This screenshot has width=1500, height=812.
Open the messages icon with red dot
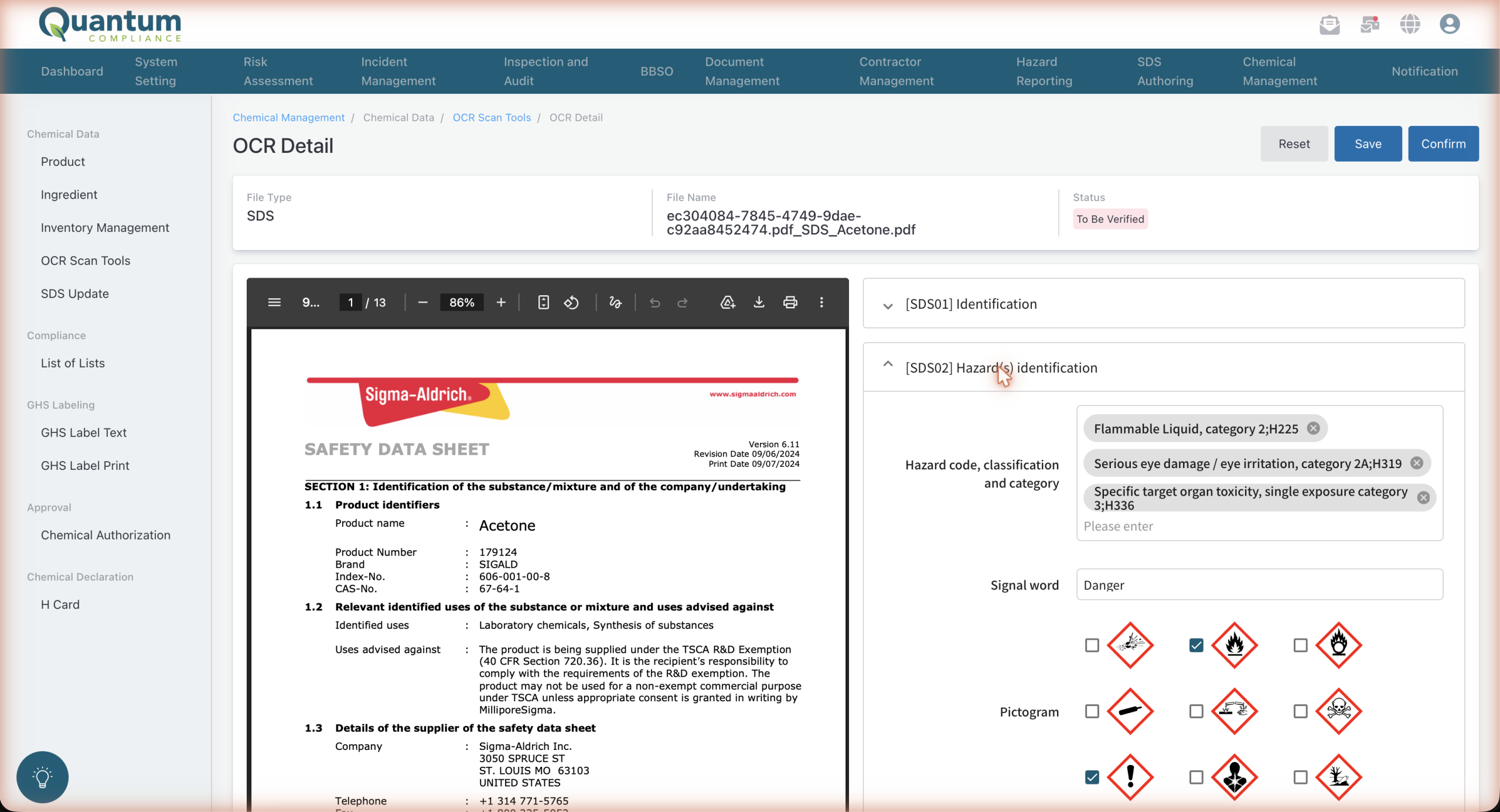click(x=1370, y=25)
